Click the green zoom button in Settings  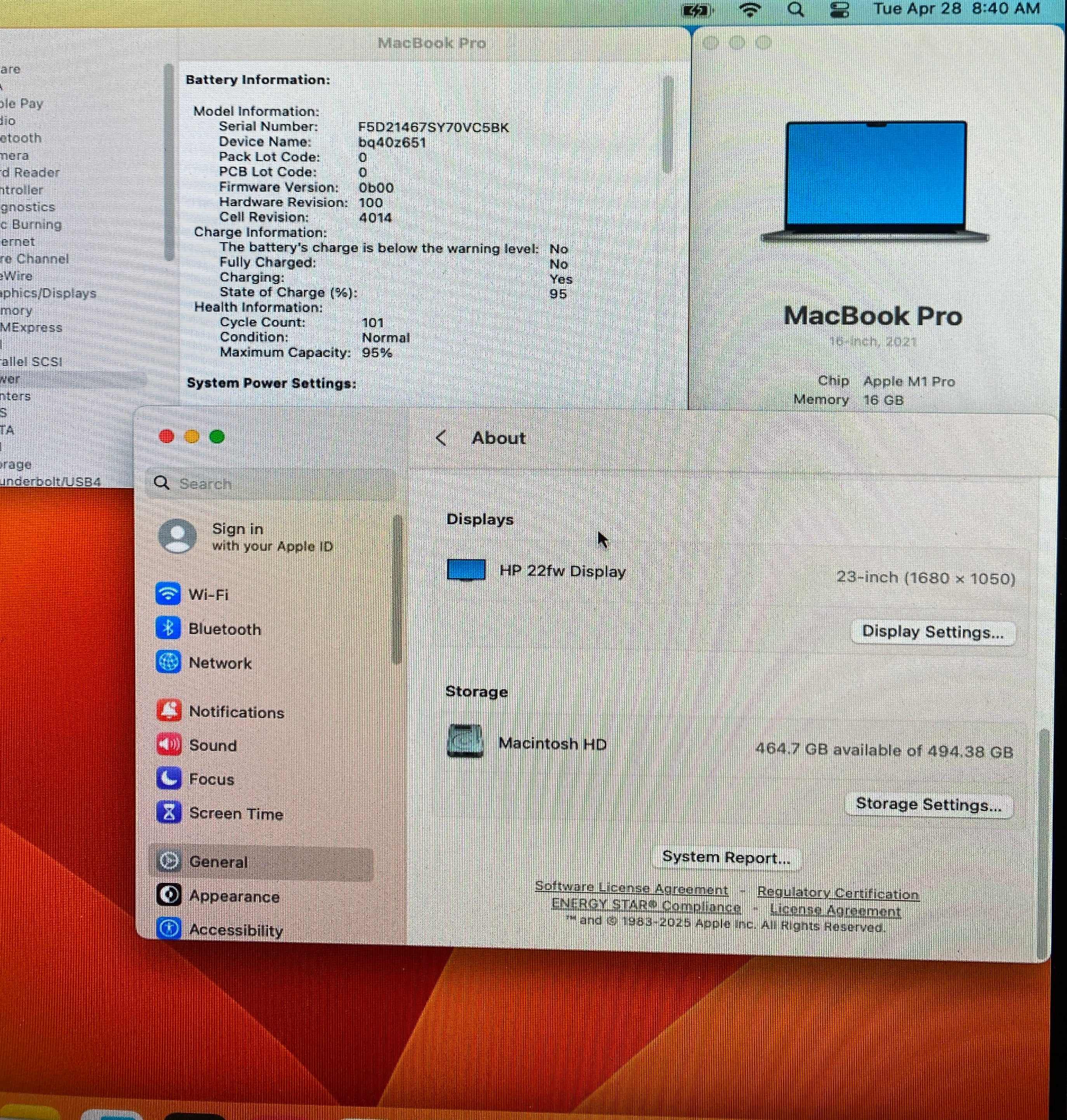pyautogui.click(x=217, y=436)
